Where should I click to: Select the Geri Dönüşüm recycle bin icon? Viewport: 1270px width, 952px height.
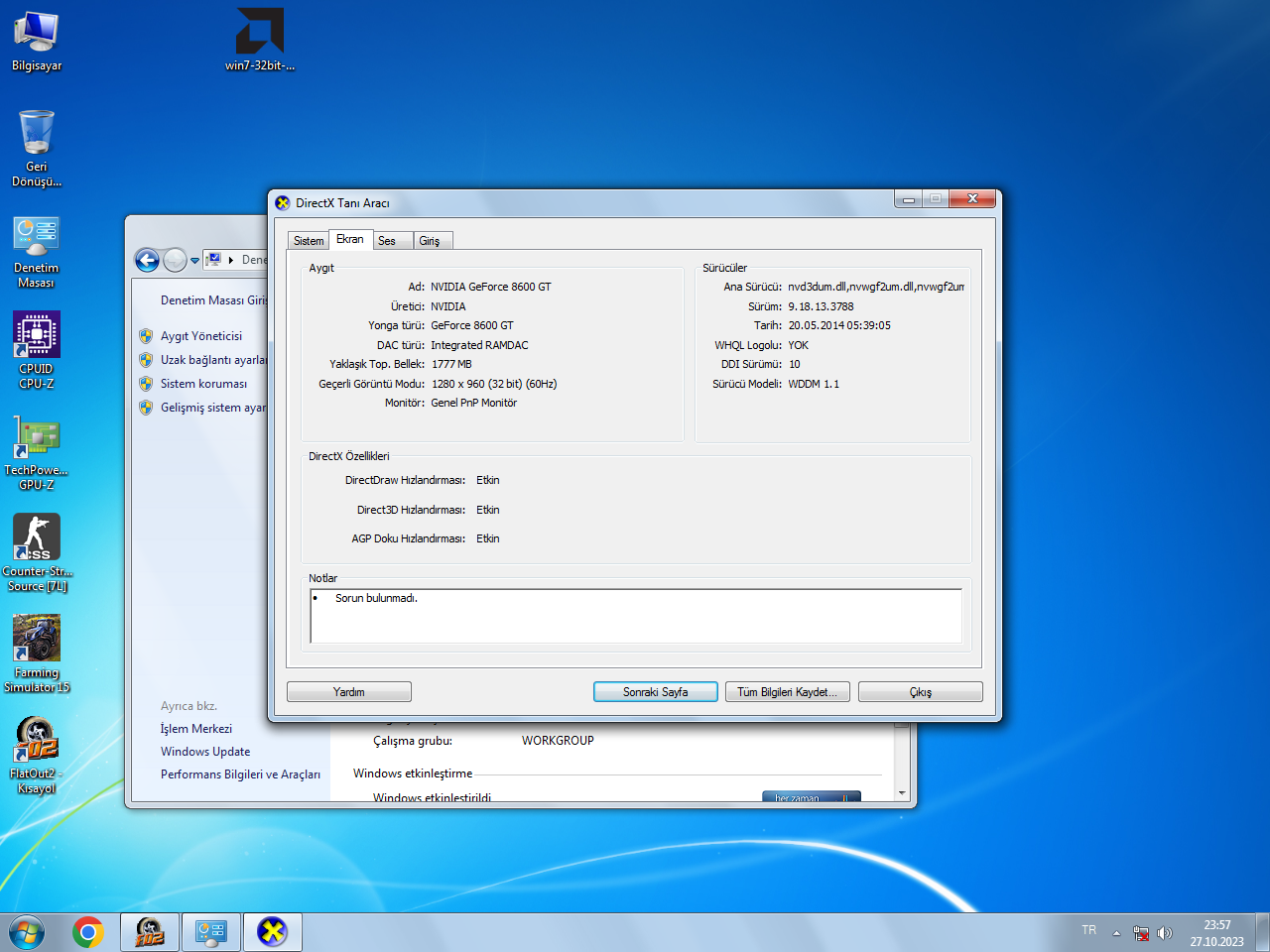click(37, 148)
